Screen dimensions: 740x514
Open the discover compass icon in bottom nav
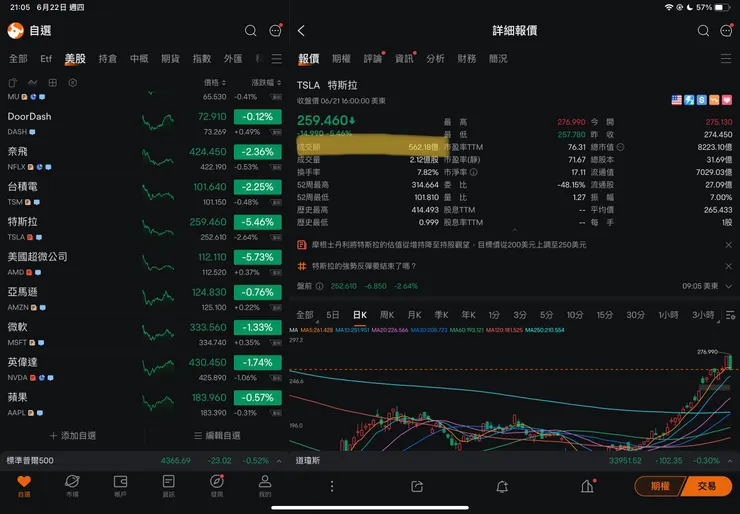217,486
